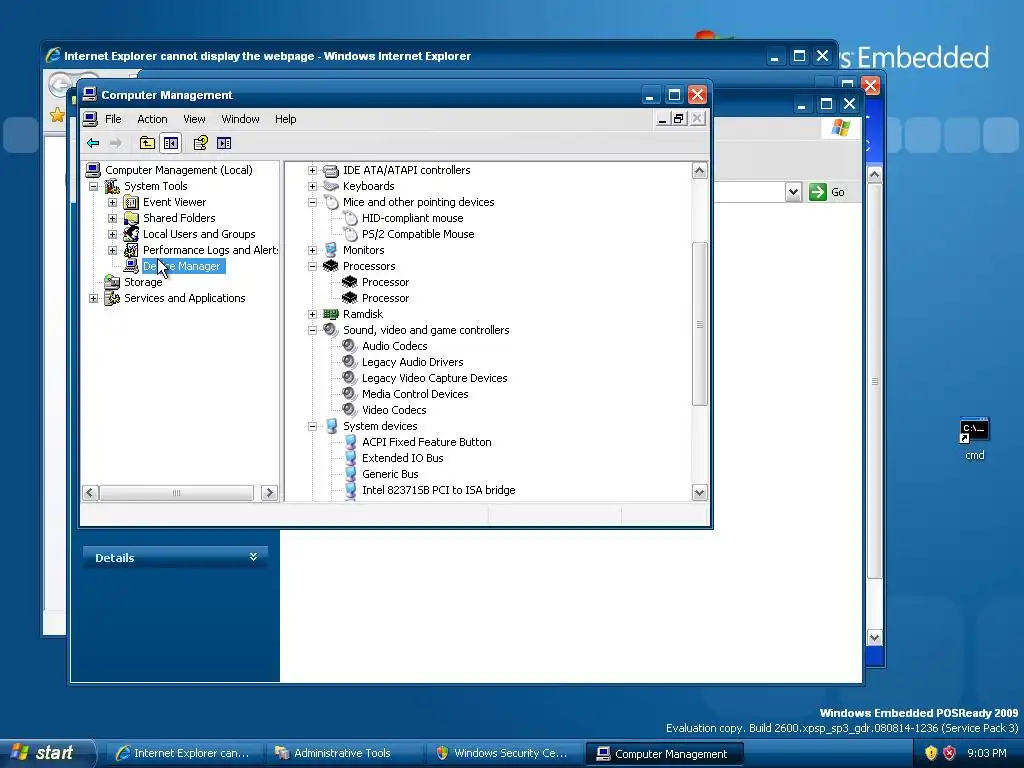The image size is (1024, 768).
Task: Click the IDE ATA/ATAPI controllers icon
Action: click(331, 170)
